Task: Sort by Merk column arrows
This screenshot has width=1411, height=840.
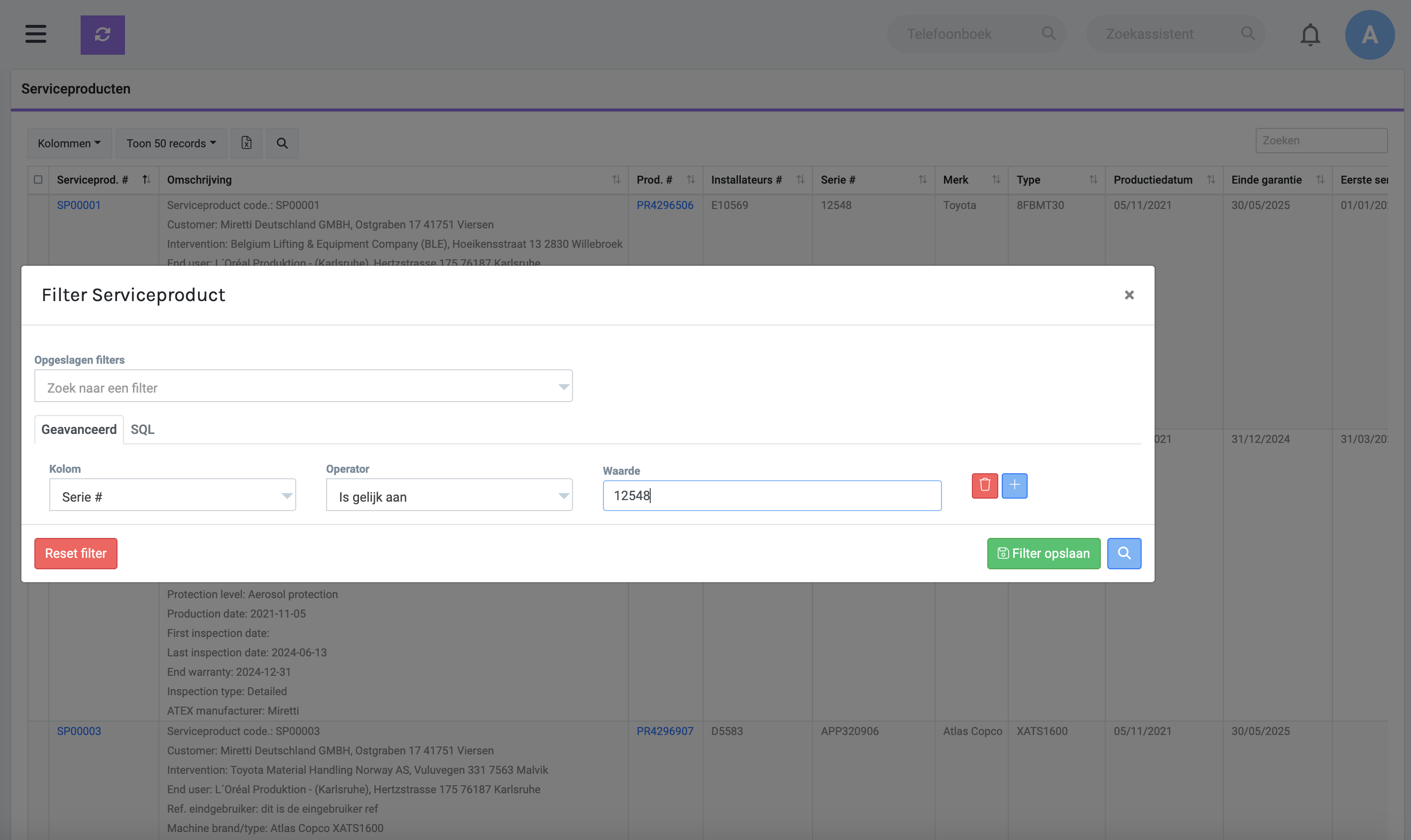Action: pyautogui.click(x=996, y=180)
